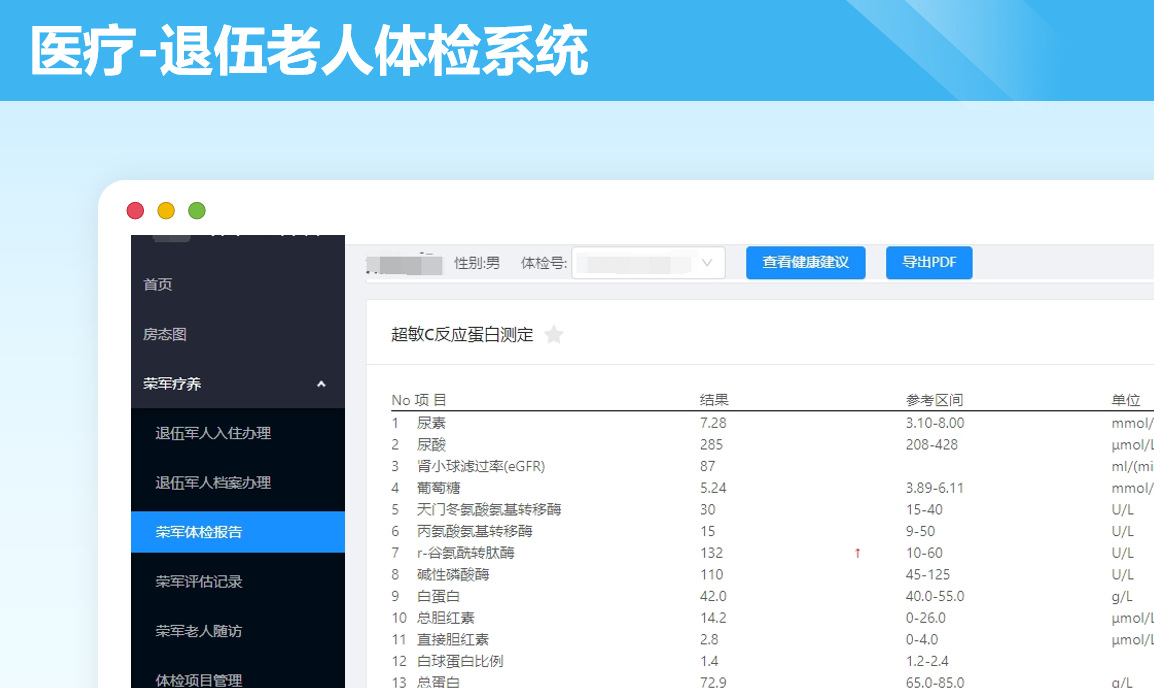Screen dimensions: 1154x688
Task: Click 丙氨酸氨基转移酶 item name
Action: pyautogui.click(x=475, y=531)
